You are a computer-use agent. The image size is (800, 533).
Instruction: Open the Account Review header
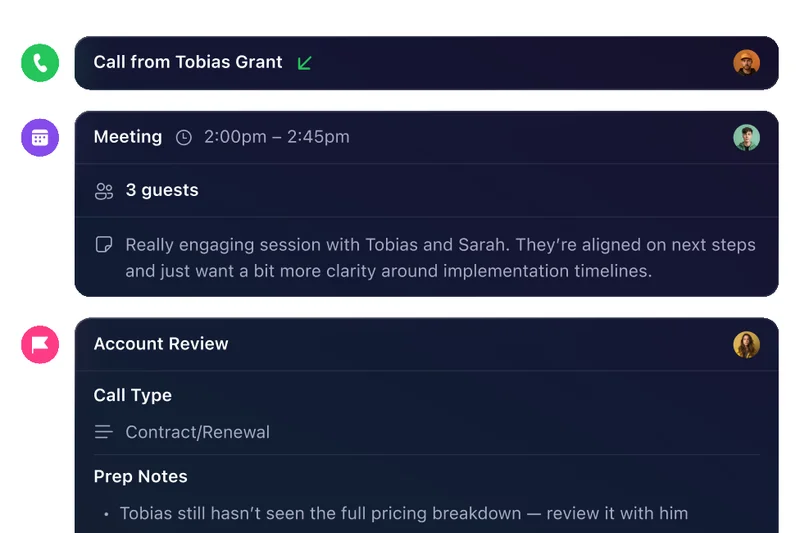(x=161, y=344)
